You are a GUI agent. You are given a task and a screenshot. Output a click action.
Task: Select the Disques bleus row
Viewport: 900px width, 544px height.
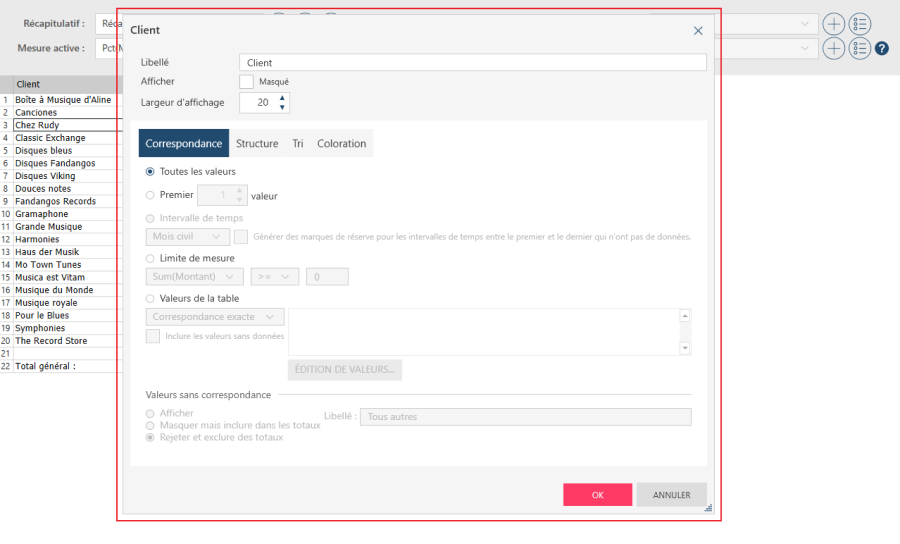tap(68, 150)
